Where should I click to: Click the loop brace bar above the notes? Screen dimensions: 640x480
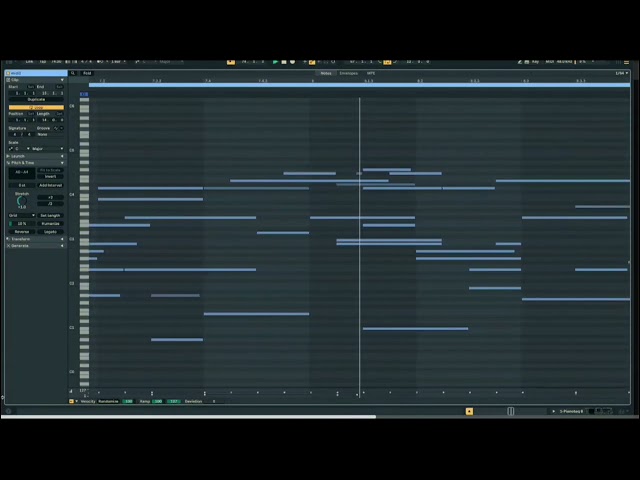click(x=359, y=85)
